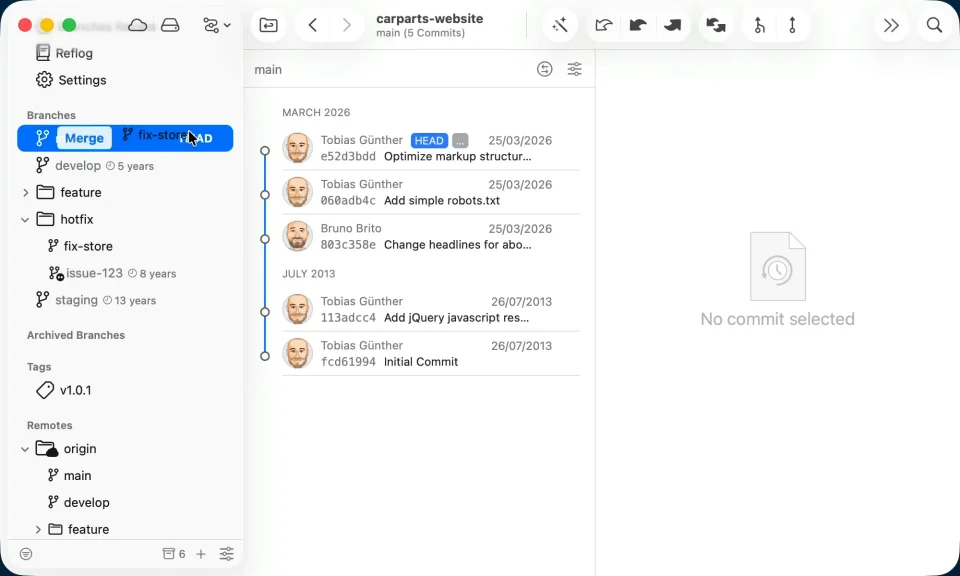Image resolution: width=960 pixels, height=576 pixels.
Task: Open repository Settings in sidebar
Action: [70, 80]
